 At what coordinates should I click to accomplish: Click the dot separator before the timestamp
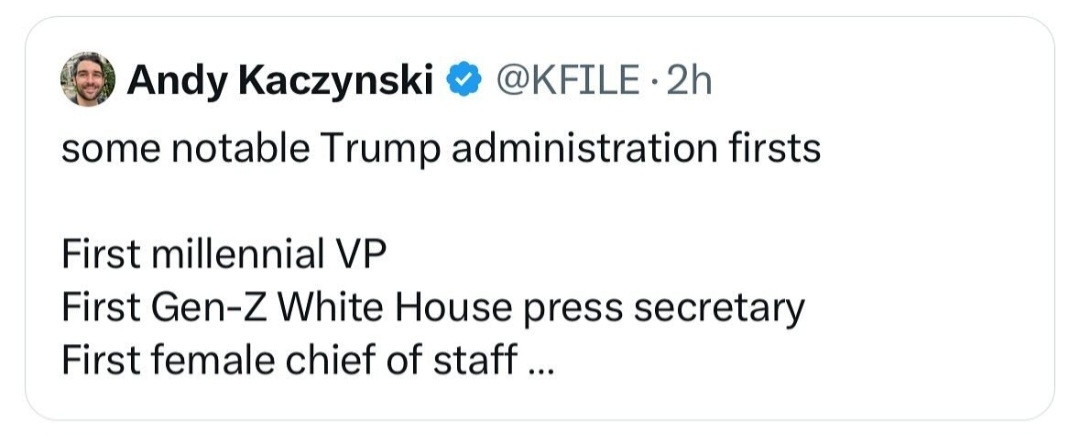click(654, 82)
